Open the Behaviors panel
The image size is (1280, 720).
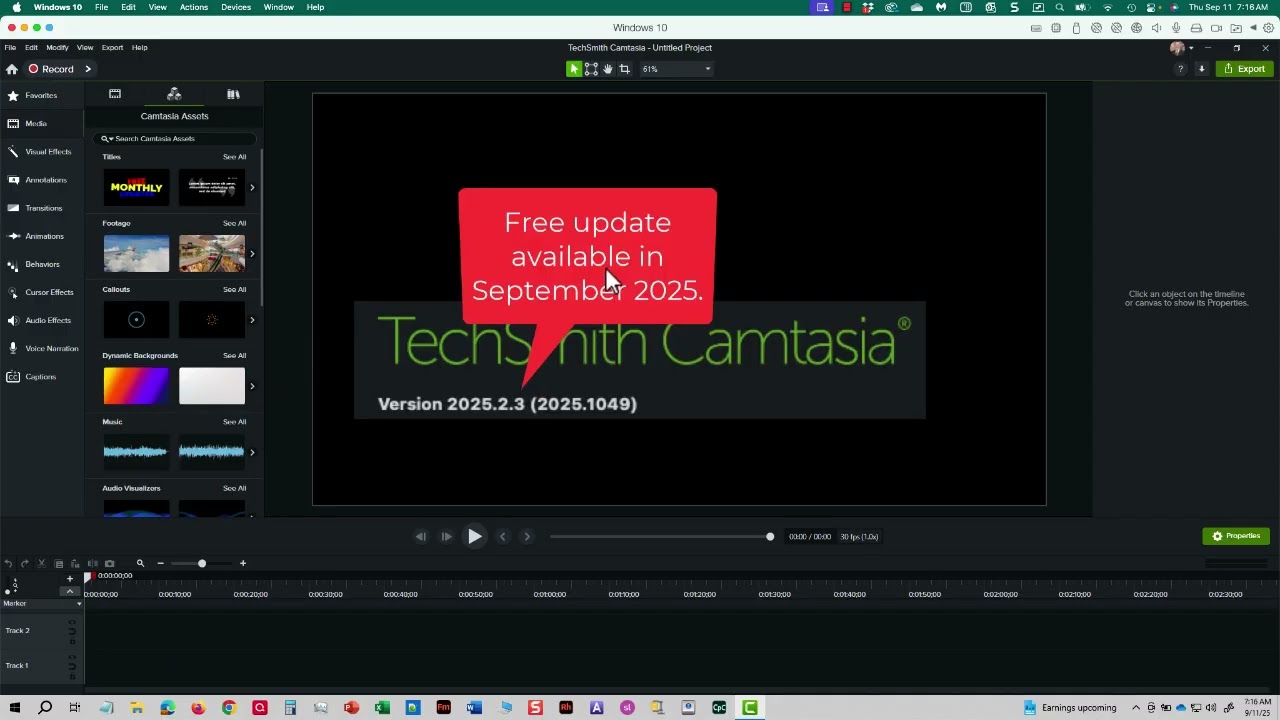click(41, 264)
